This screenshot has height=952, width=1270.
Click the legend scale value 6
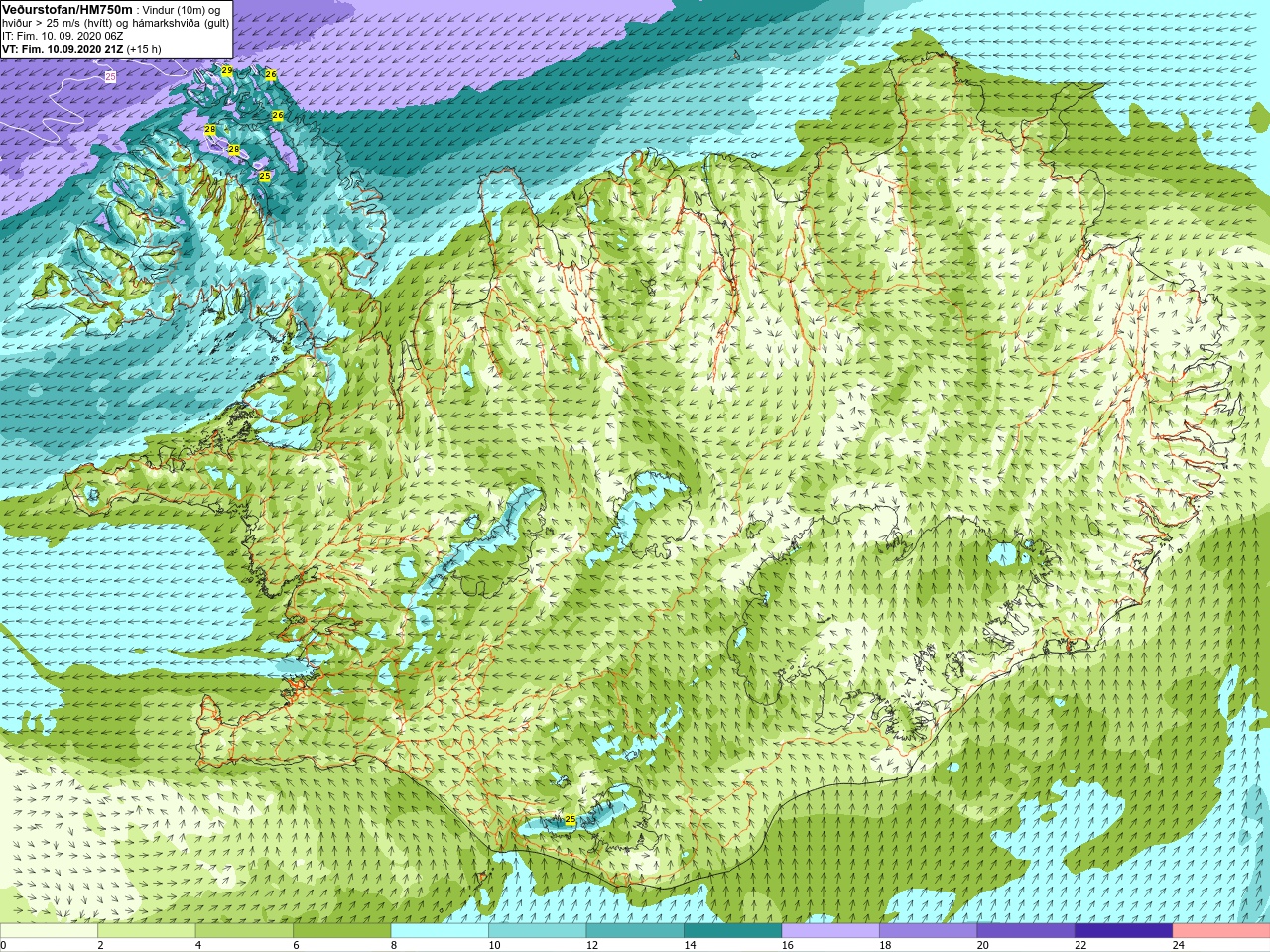tap(296, 945)
